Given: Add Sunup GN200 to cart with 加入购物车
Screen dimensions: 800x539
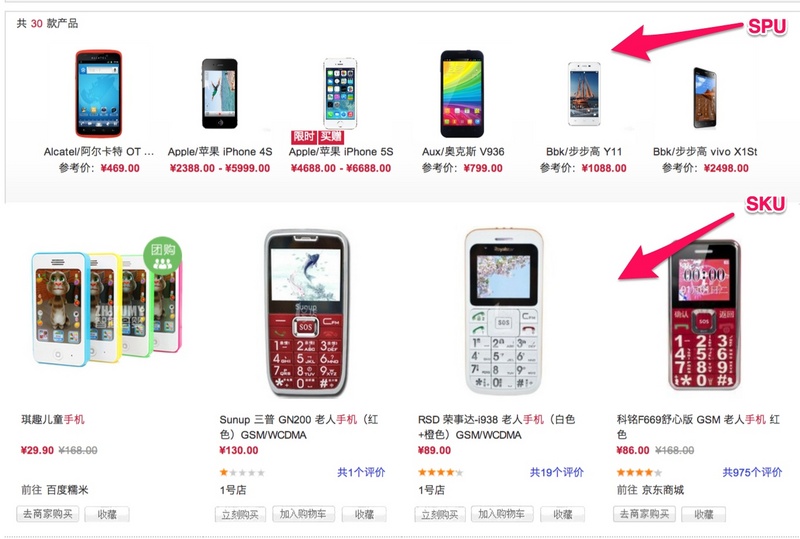Looking at the screenshot, I should point(303,514).
